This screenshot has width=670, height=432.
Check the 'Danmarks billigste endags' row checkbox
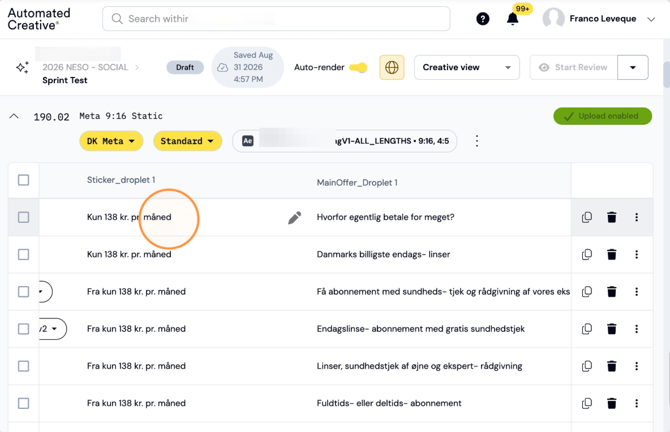24,254
